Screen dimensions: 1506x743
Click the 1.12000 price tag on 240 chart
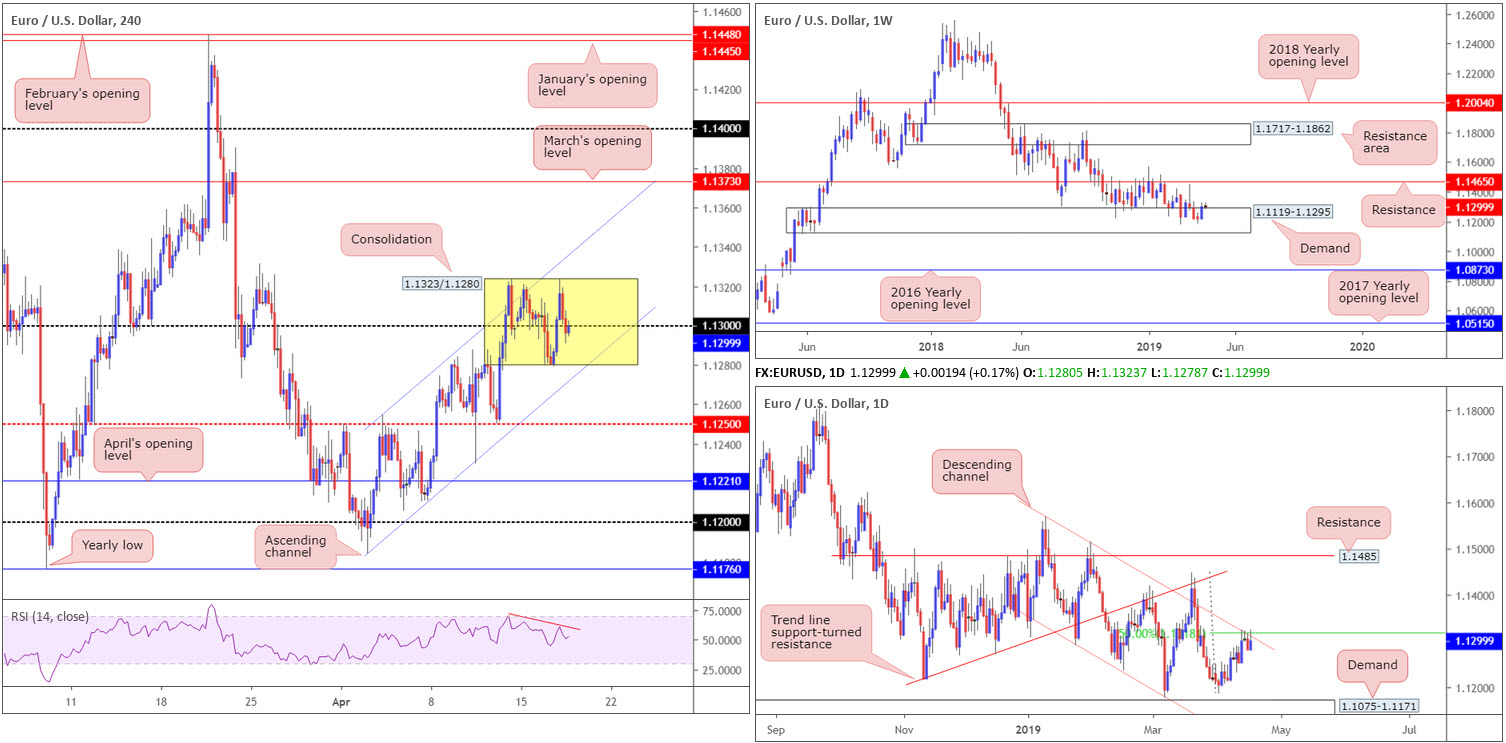[720, 522]
